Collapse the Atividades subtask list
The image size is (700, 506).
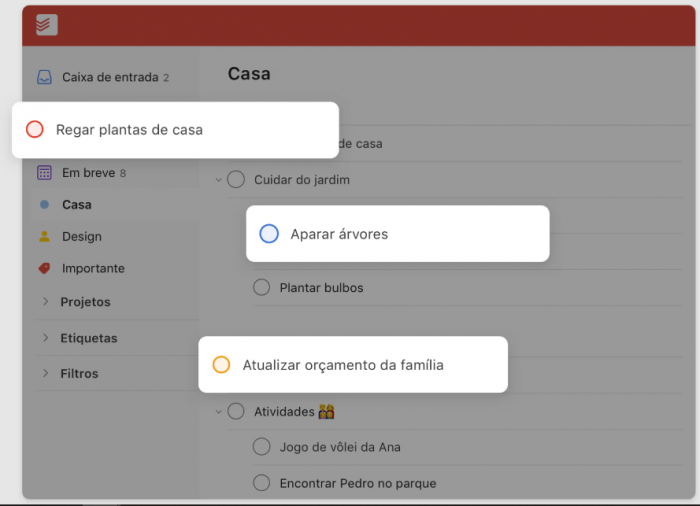219,411
